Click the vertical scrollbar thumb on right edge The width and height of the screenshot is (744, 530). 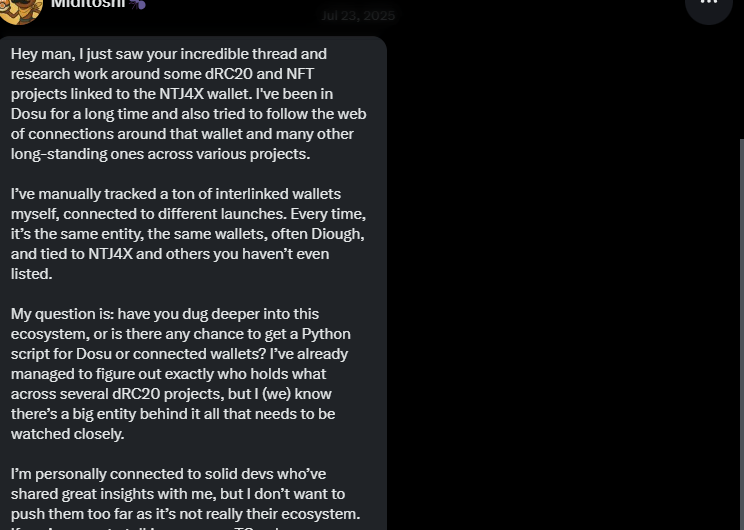click(x=742, y=334)
